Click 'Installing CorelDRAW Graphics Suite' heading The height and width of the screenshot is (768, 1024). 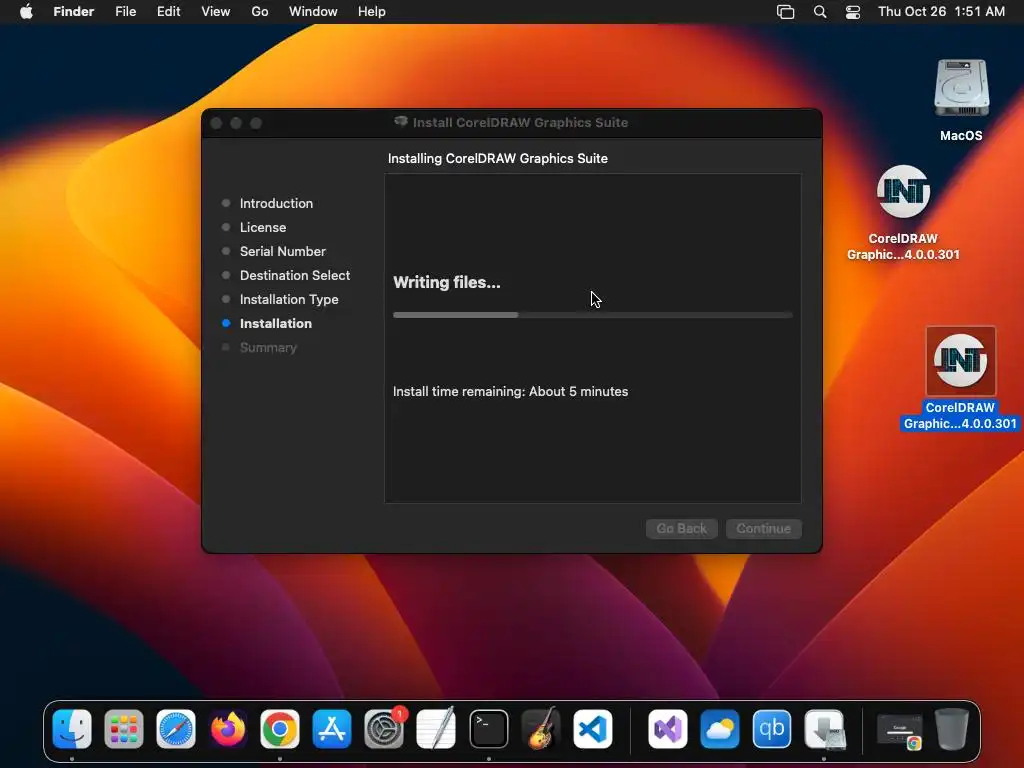click(x=498, y=159)
